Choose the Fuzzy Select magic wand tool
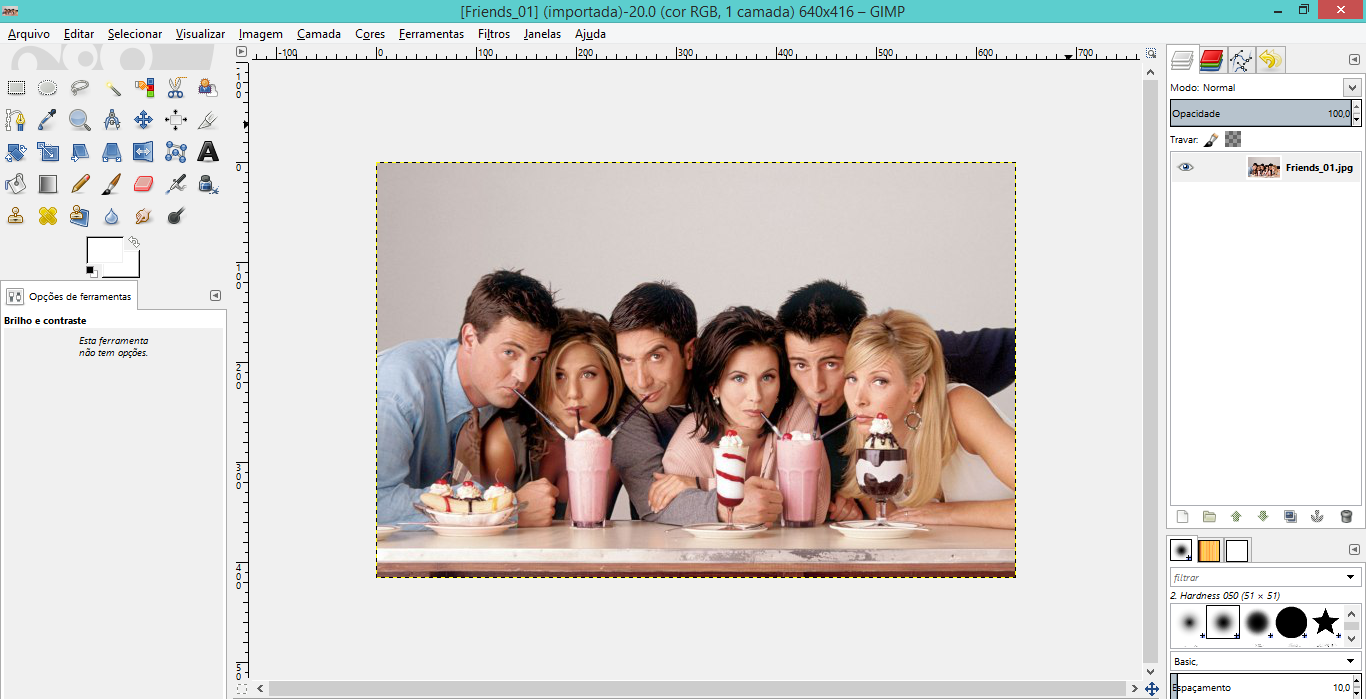Viewport: 1366px width, 699px height. tap(112, 88)
